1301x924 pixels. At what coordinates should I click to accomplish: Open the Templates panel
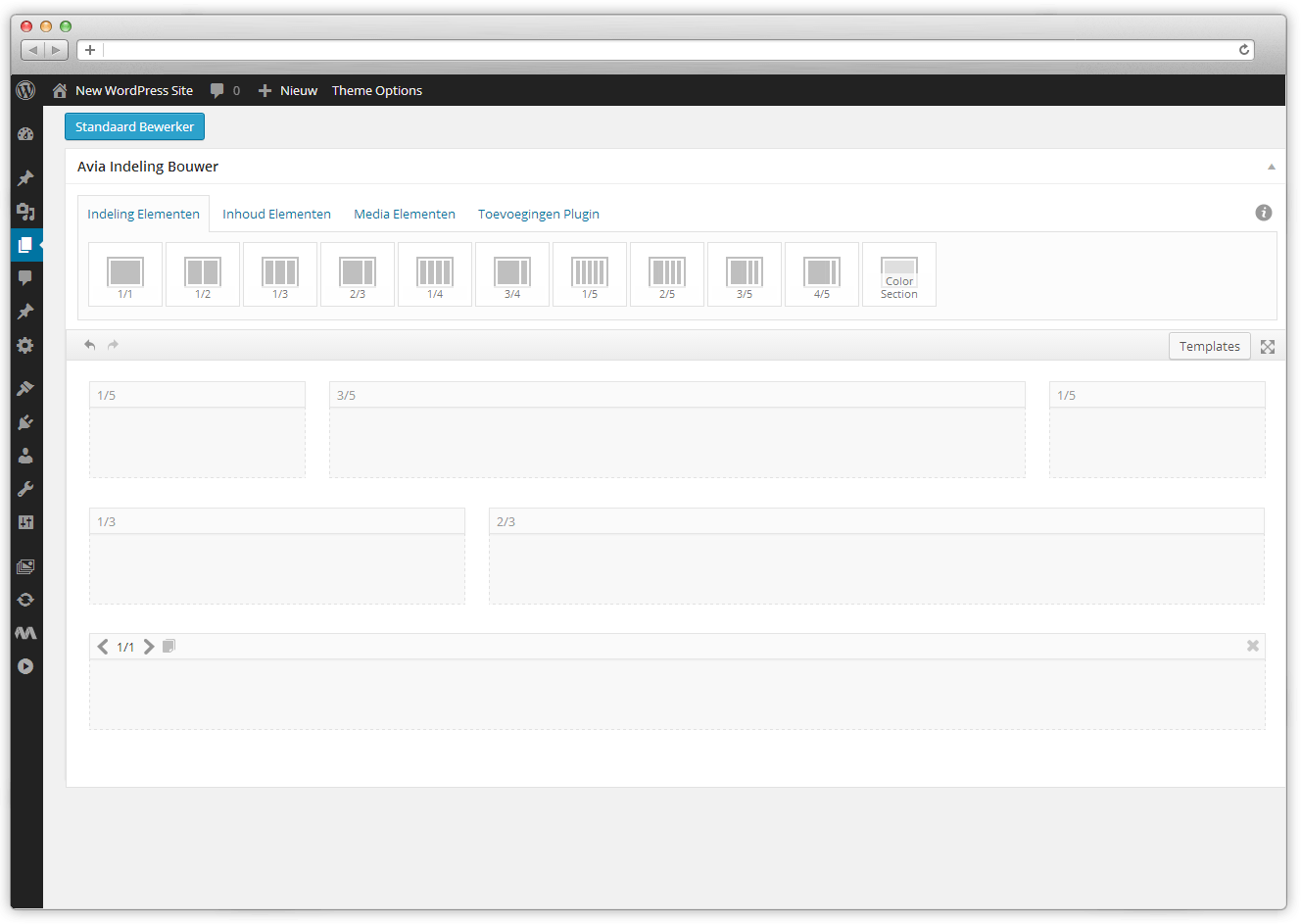tap(1209, 345)
